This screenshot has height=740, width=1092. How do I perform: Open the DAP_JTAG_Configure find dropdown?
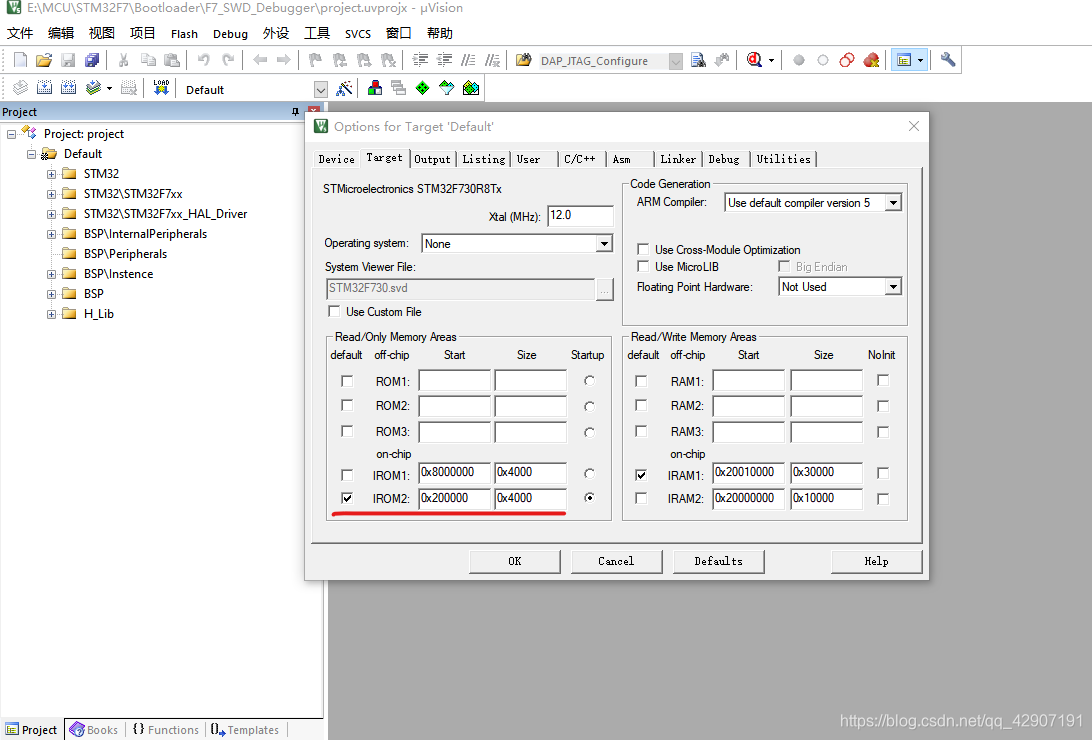click(676, 61)
